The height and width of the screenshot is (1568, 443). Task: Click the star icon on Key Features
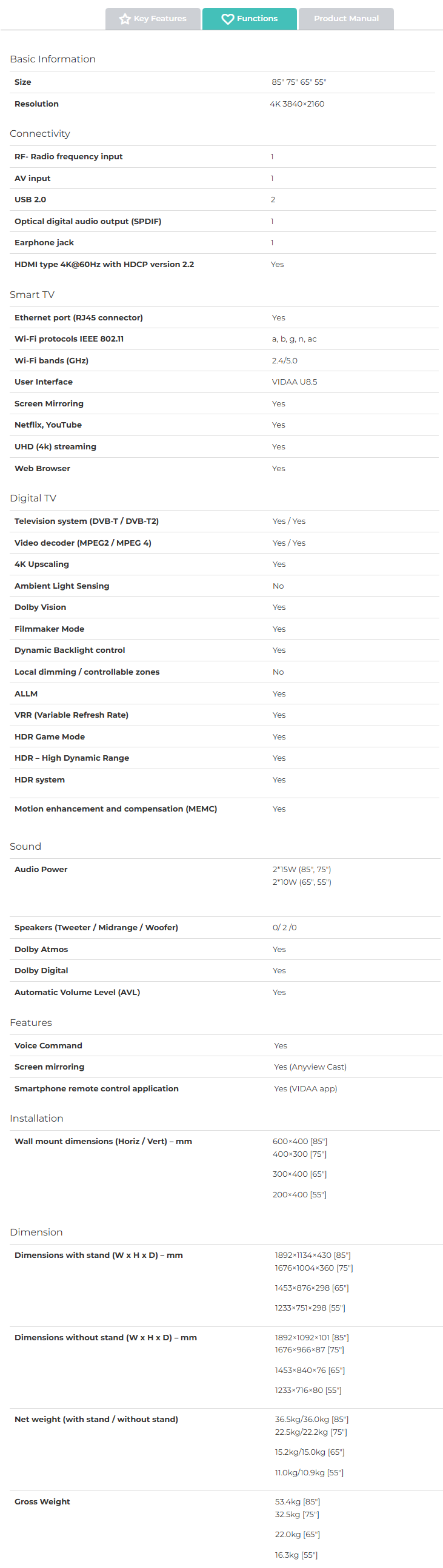(x=125, y=19)
